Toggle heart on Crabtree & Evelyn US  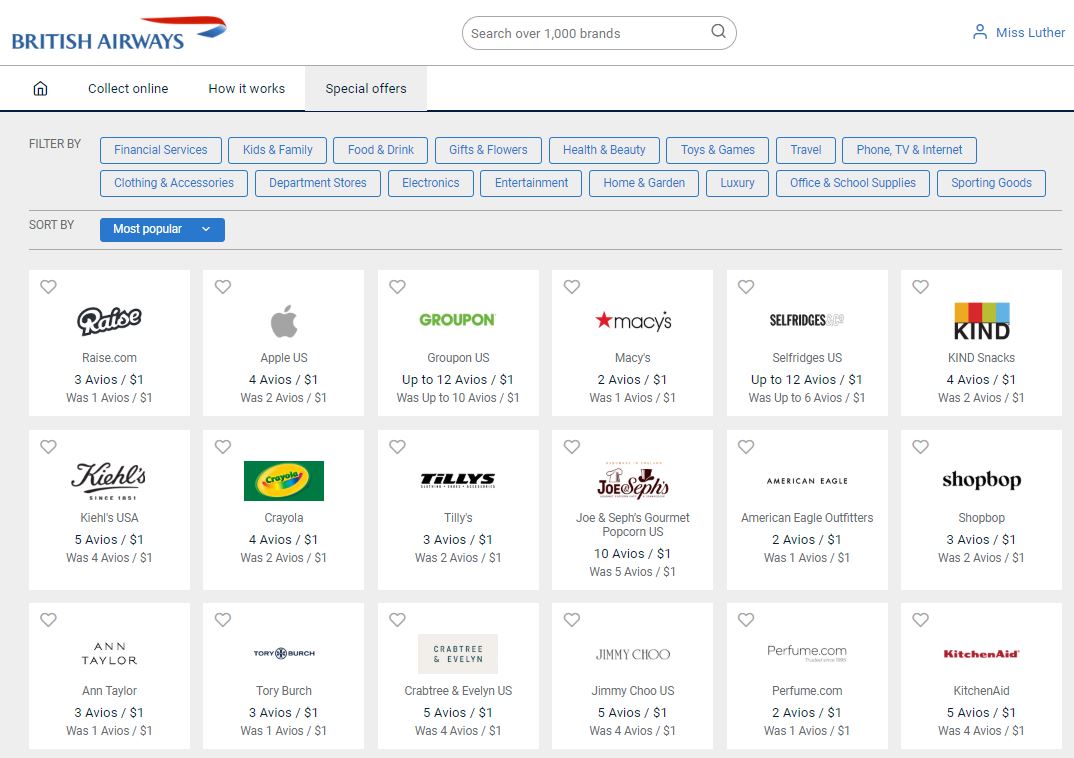[x=397, y=620]
